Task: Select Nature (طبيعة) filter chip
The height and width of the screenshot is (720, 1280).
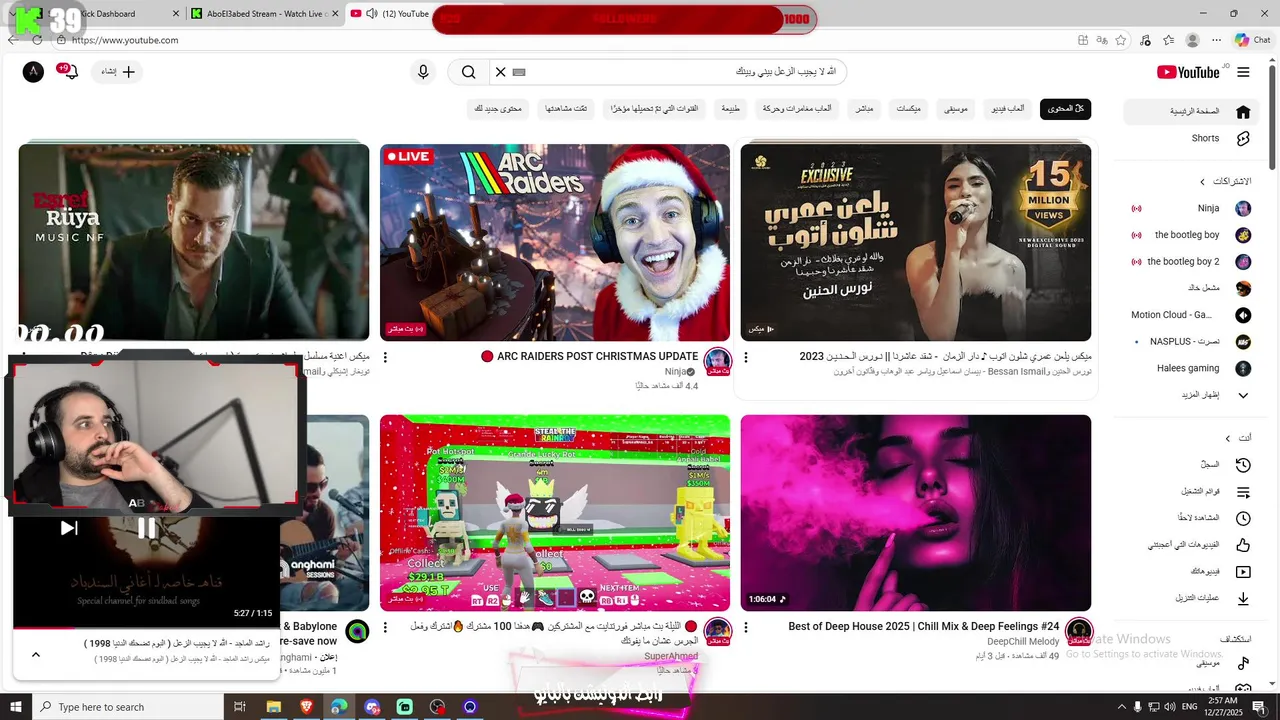Action: [731, 108]
